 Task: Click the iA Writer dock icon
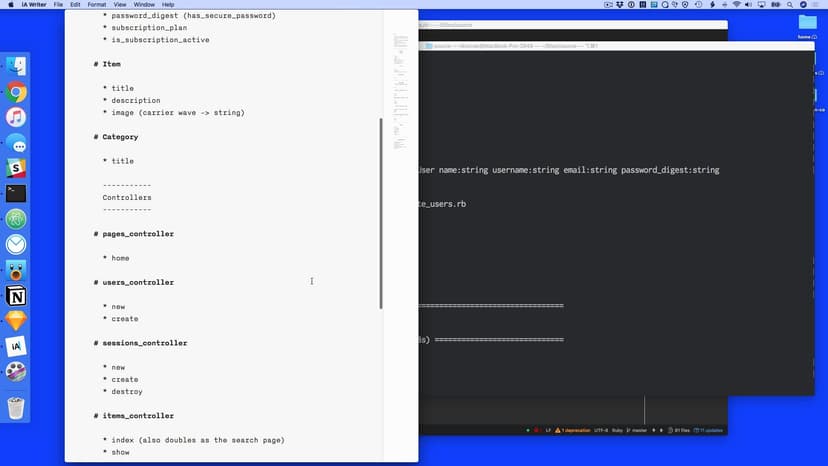tap(16, 346)
